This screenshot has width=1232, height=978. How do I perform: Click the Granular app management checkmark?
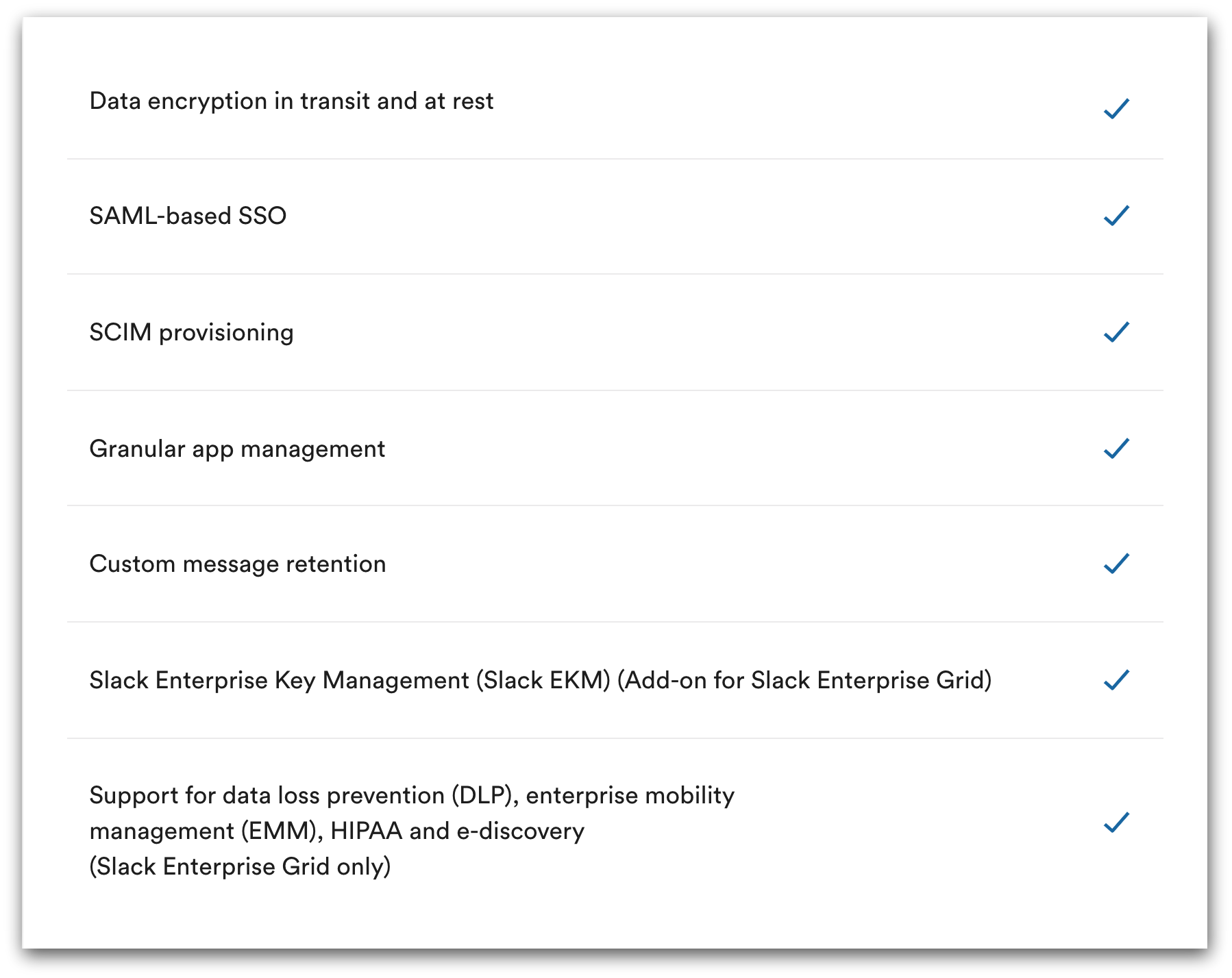click(1116, 449)
